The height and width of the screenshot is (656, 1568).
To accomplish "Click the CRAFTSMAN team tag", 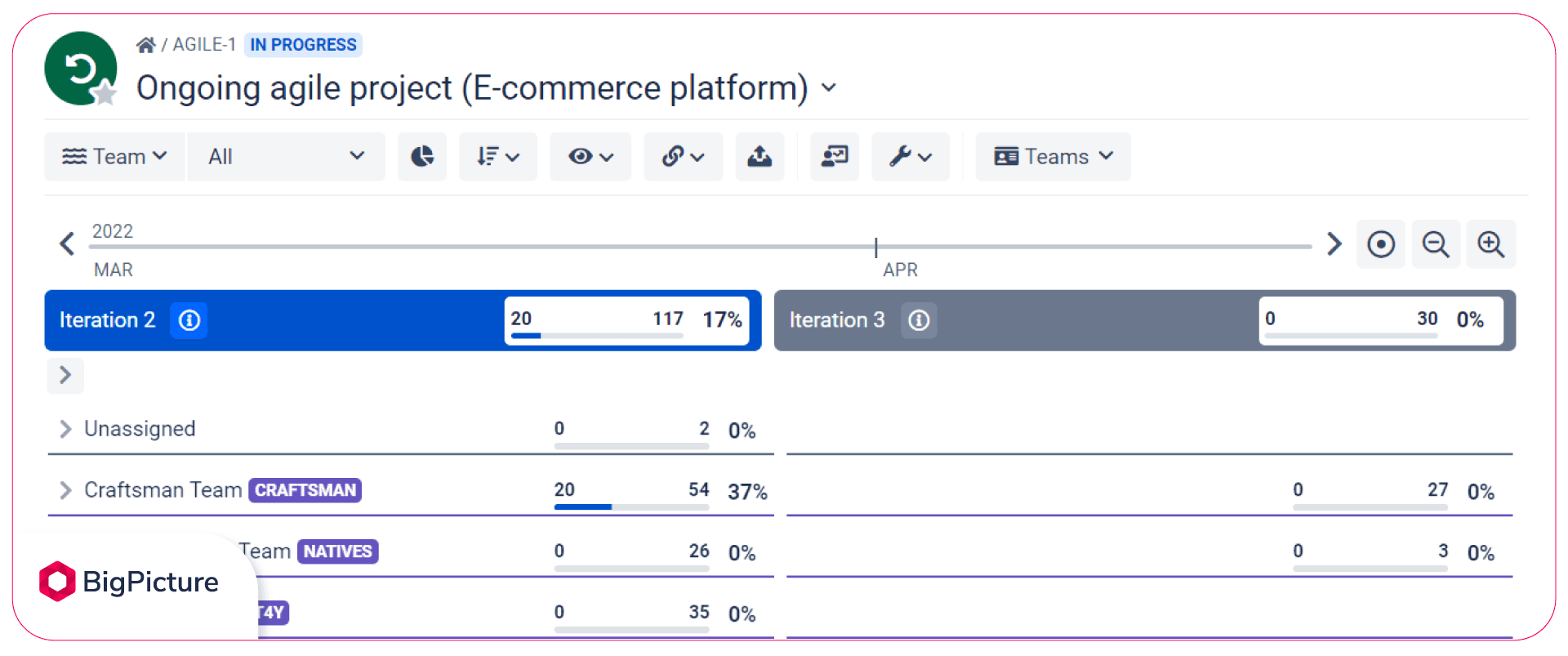I will click(x=305, y=490).
